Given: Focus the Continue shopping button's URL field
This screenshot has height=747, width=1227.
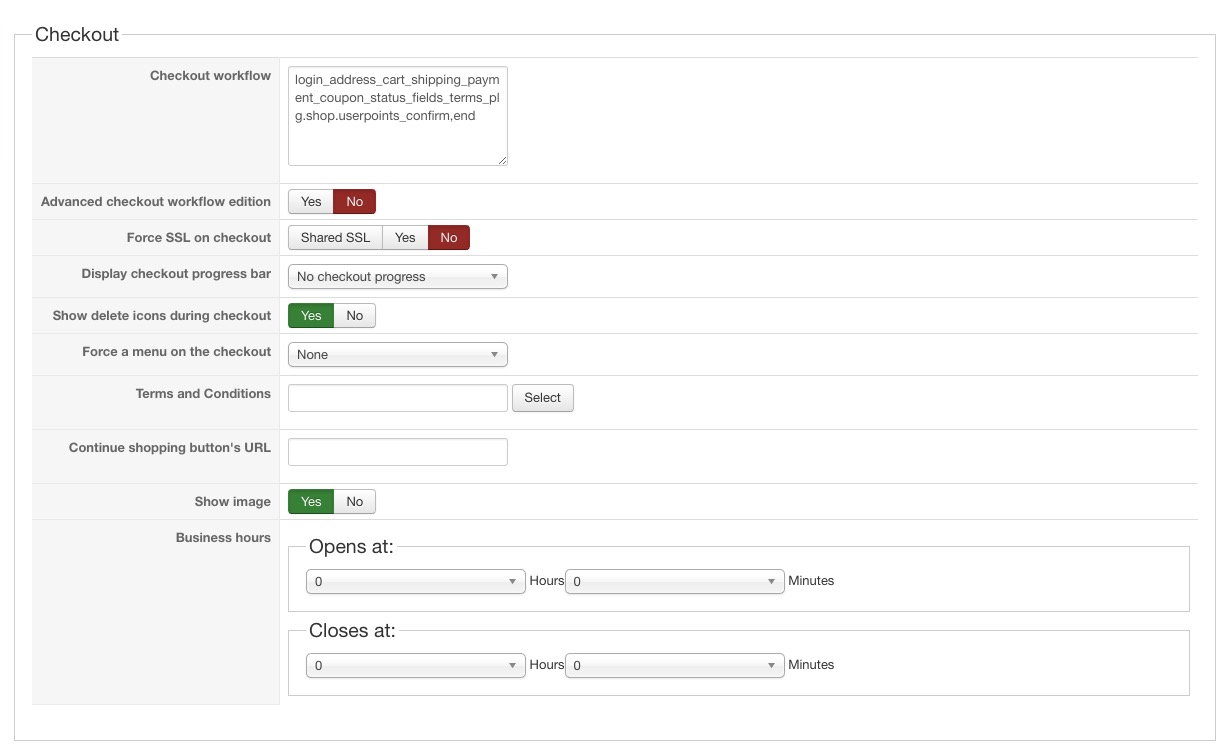Looking at the screenshot, I should click(x=397, y=452).
